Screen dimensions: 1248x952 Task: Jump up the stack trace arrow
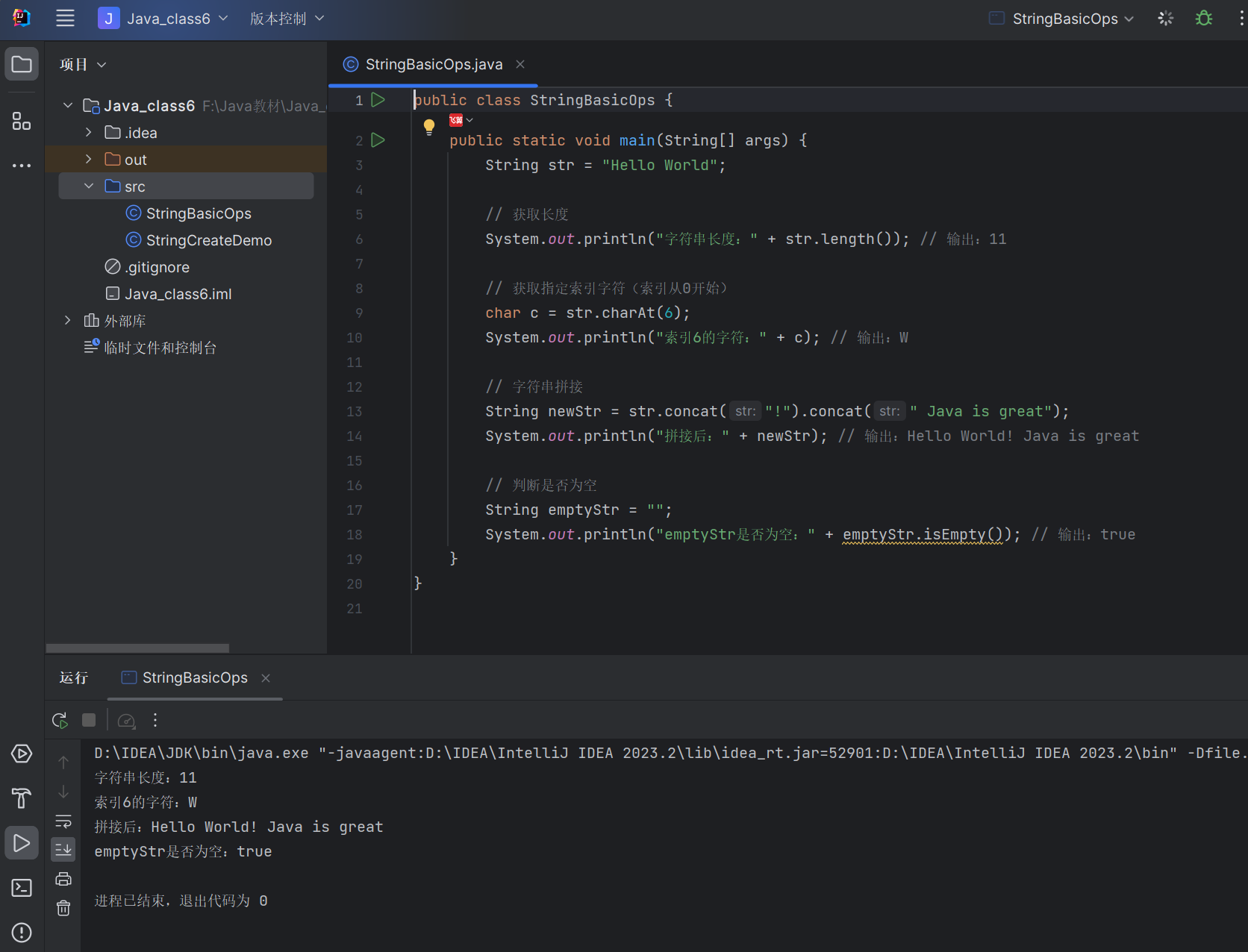pyautogui.click(x=63, y=762)
